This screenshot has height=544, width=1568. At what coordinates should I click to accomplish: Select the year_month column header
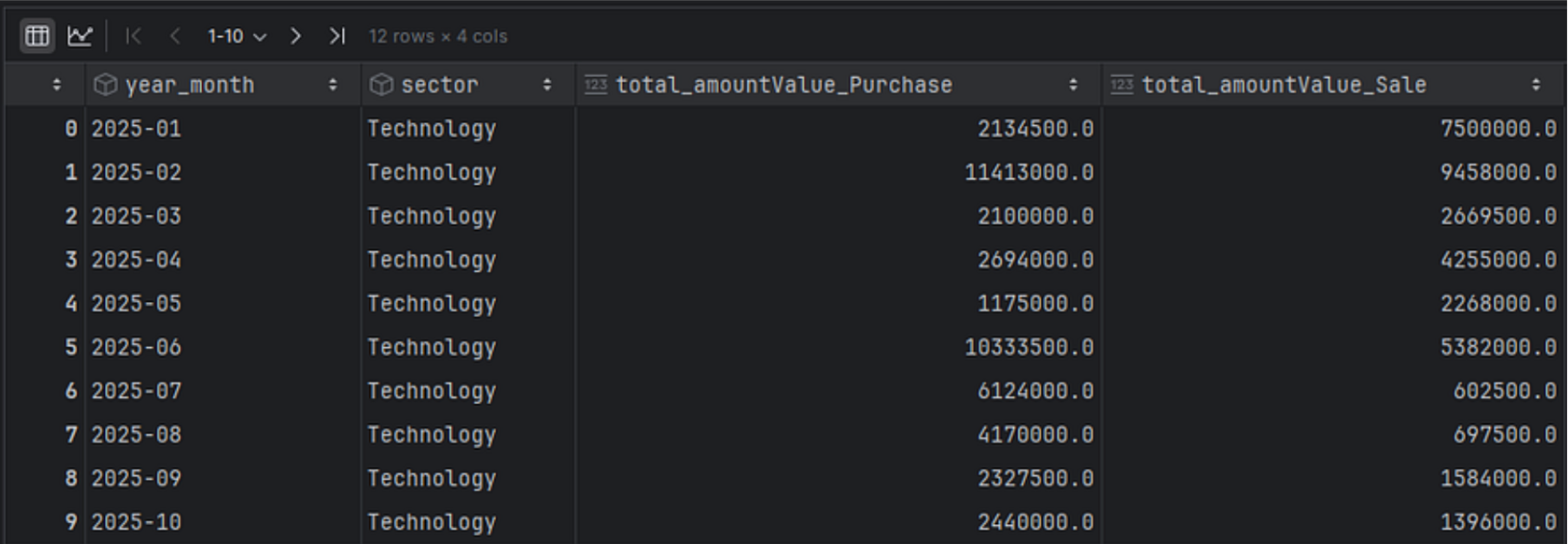click(x=189, y=85)
